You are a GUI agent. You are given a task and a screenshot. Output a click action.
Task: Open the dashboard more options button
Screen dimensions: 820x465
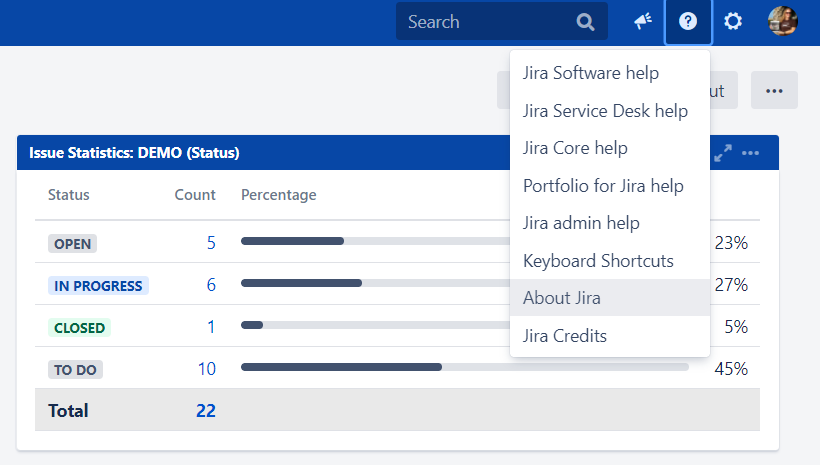774,90
